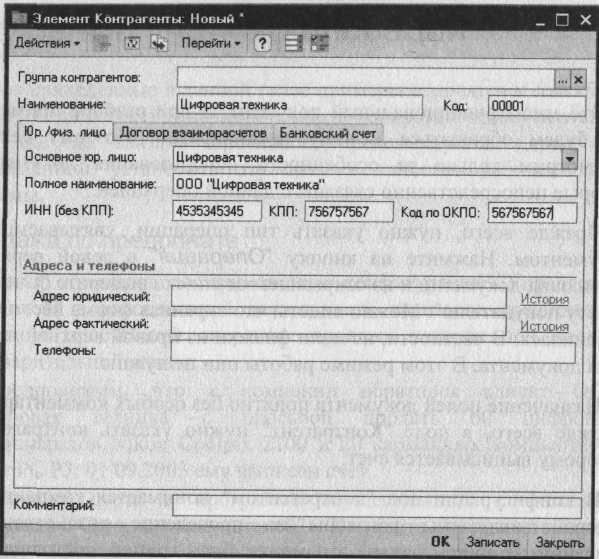This screenshot has height=559, width=599.
Task: Switch to the Договор взаиморасчетов tab
Action: (x=193, y=133)
